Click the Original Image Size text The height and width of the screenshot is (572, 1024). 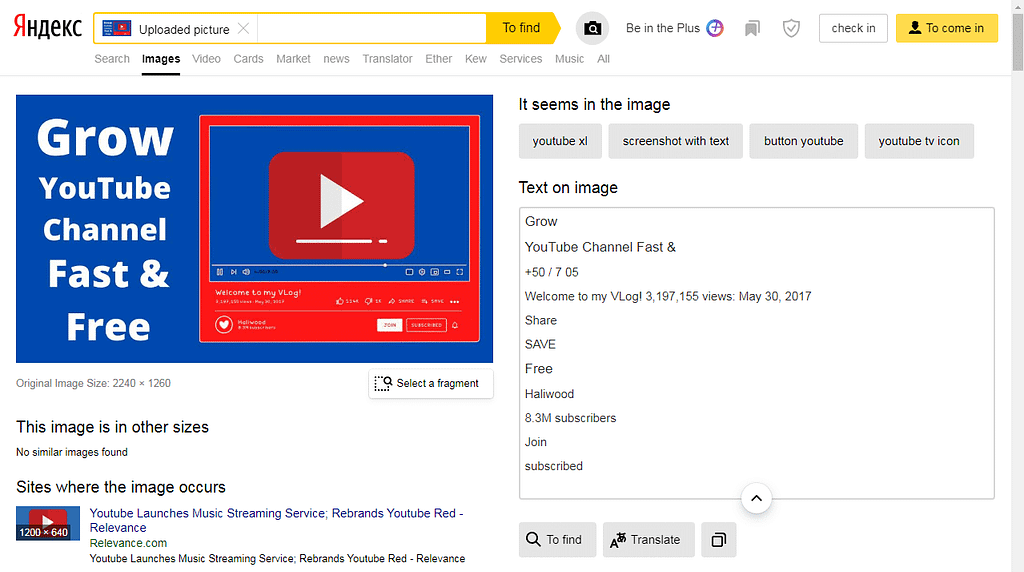[93, 383]
